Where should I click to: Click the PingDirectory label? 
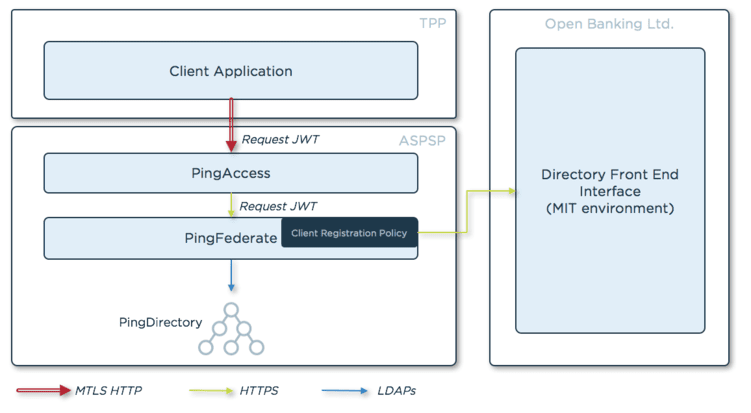pos(160,322)
